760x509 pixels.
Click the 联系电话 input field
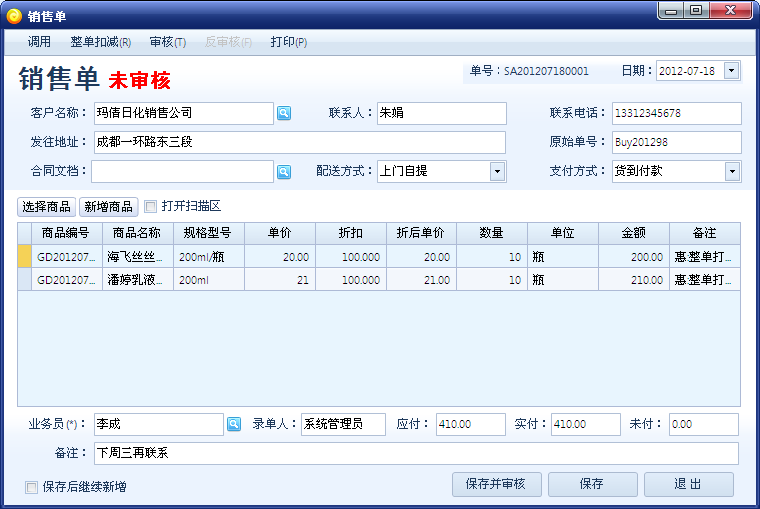[x=677, y=113]
